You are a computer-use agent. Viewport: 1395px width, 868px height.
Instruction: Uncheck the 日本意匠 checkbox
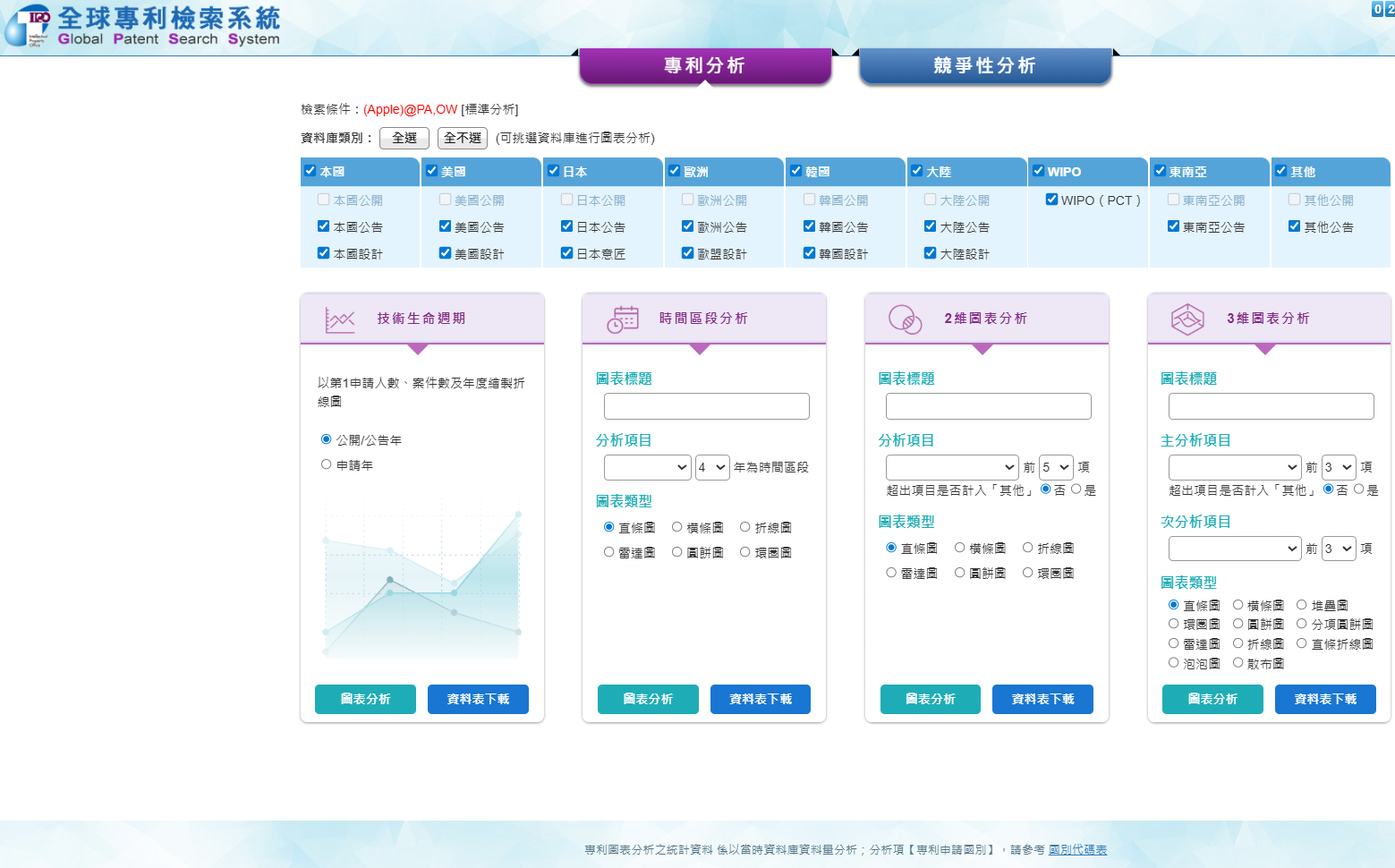click(x=567, y=253)
